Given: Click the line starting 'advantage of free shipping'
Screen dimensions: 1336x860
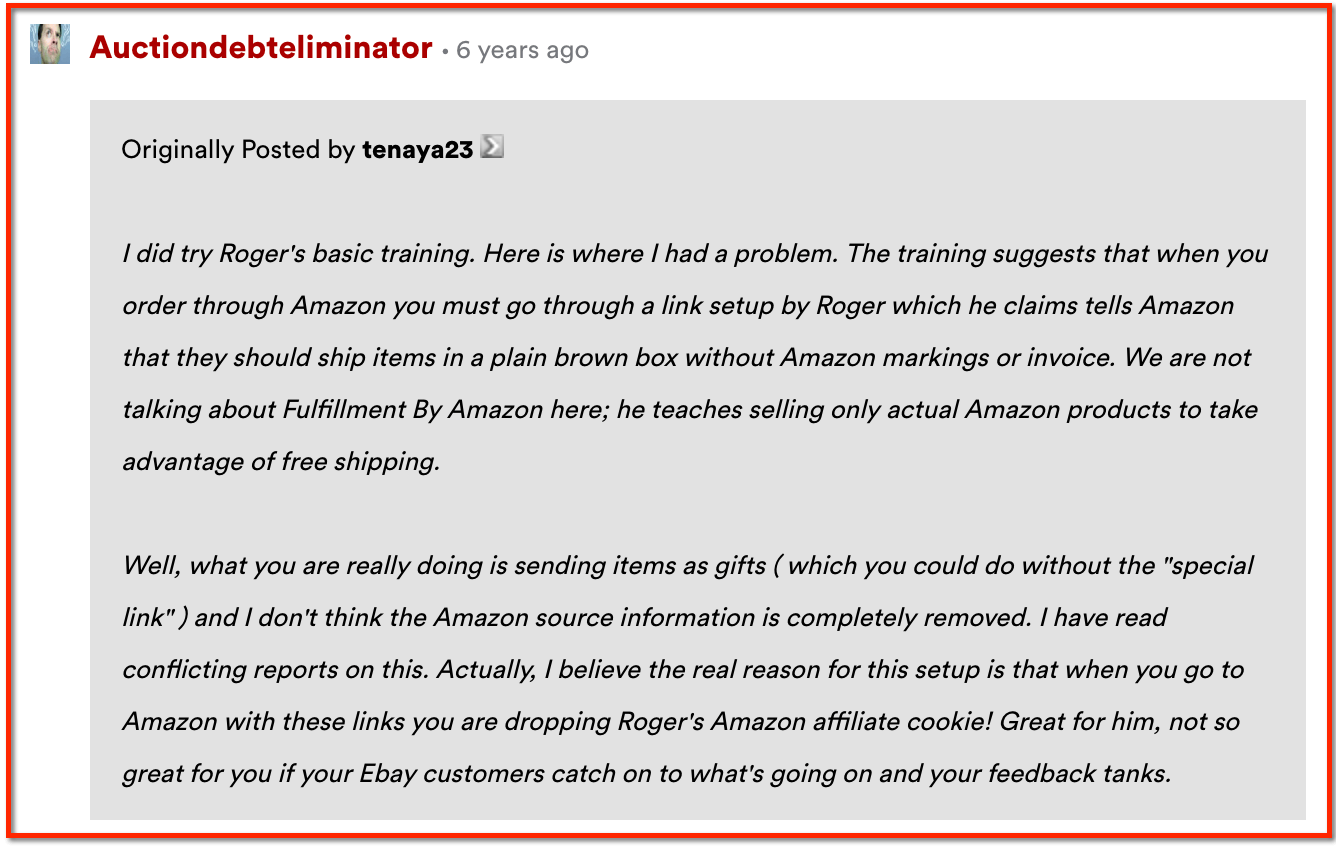Looking at the screenshot, I should coord(281,461).
